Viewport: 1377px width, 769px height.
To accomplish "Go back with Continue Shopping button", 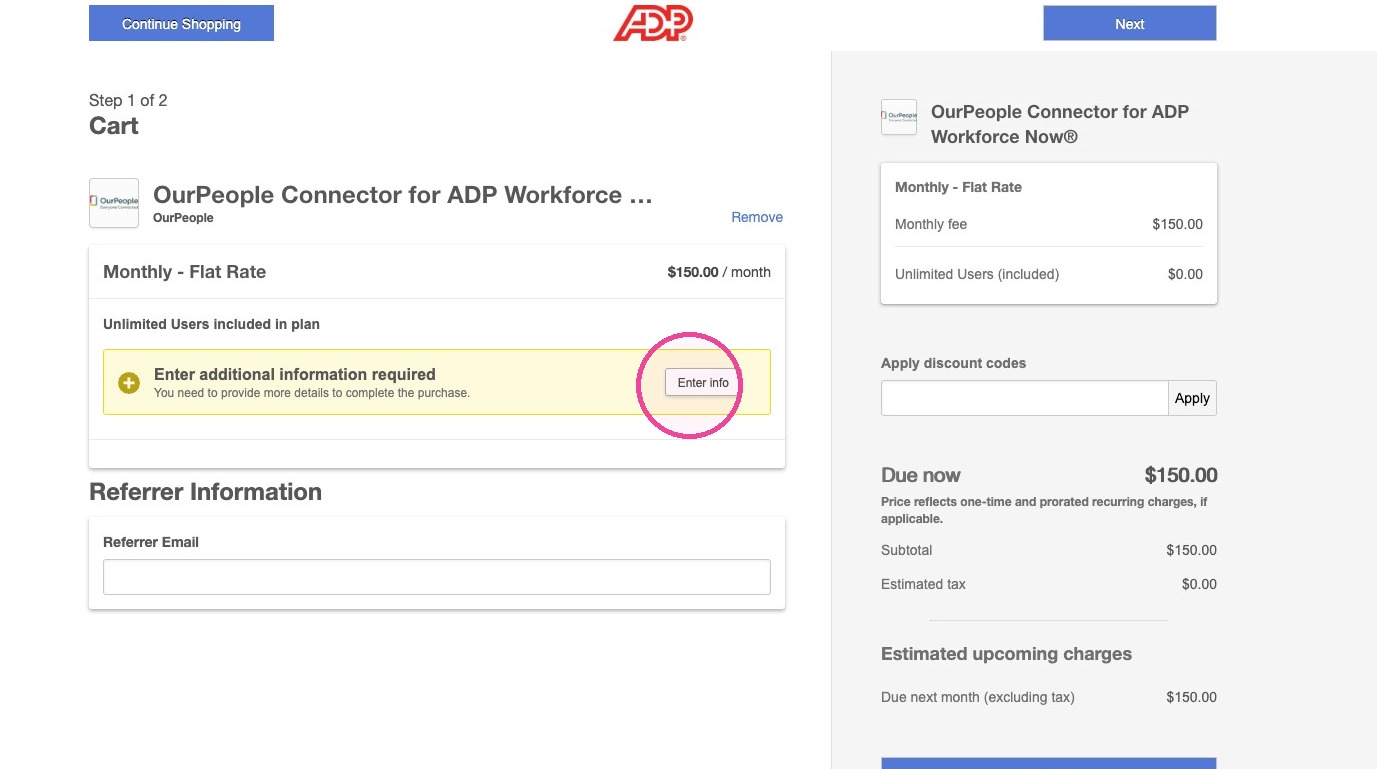I will 181,23.
